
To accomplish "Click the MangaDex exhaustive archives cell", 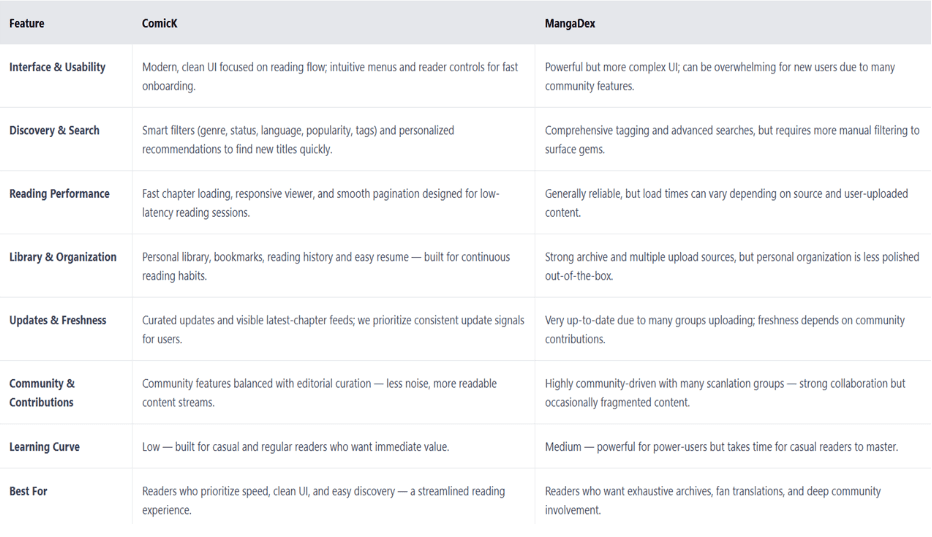I will pos(713,500).
